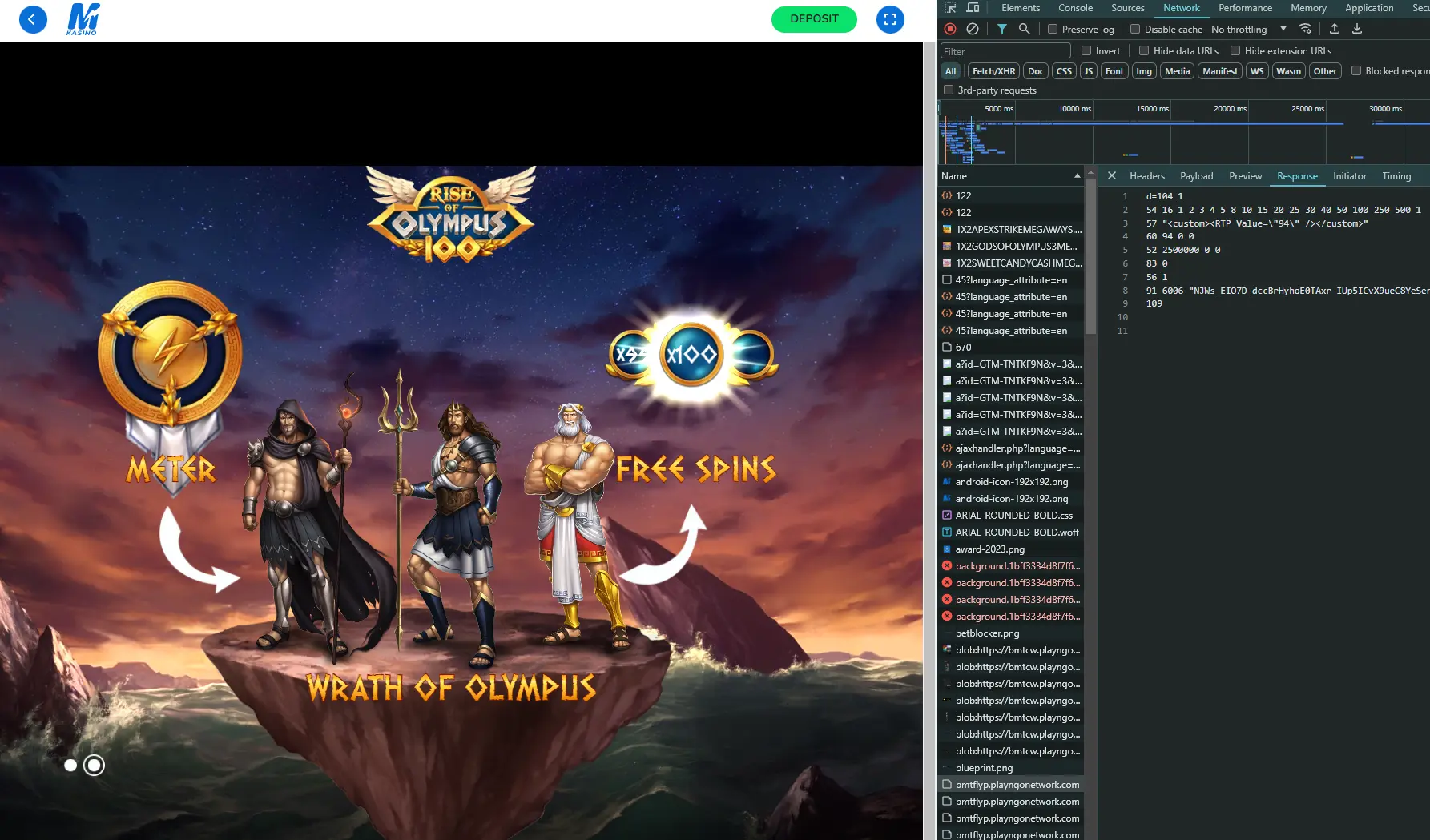
Task: Click the Rise of Olympus 100 logo
Action: pyautogui.click(x=451, y=215)
